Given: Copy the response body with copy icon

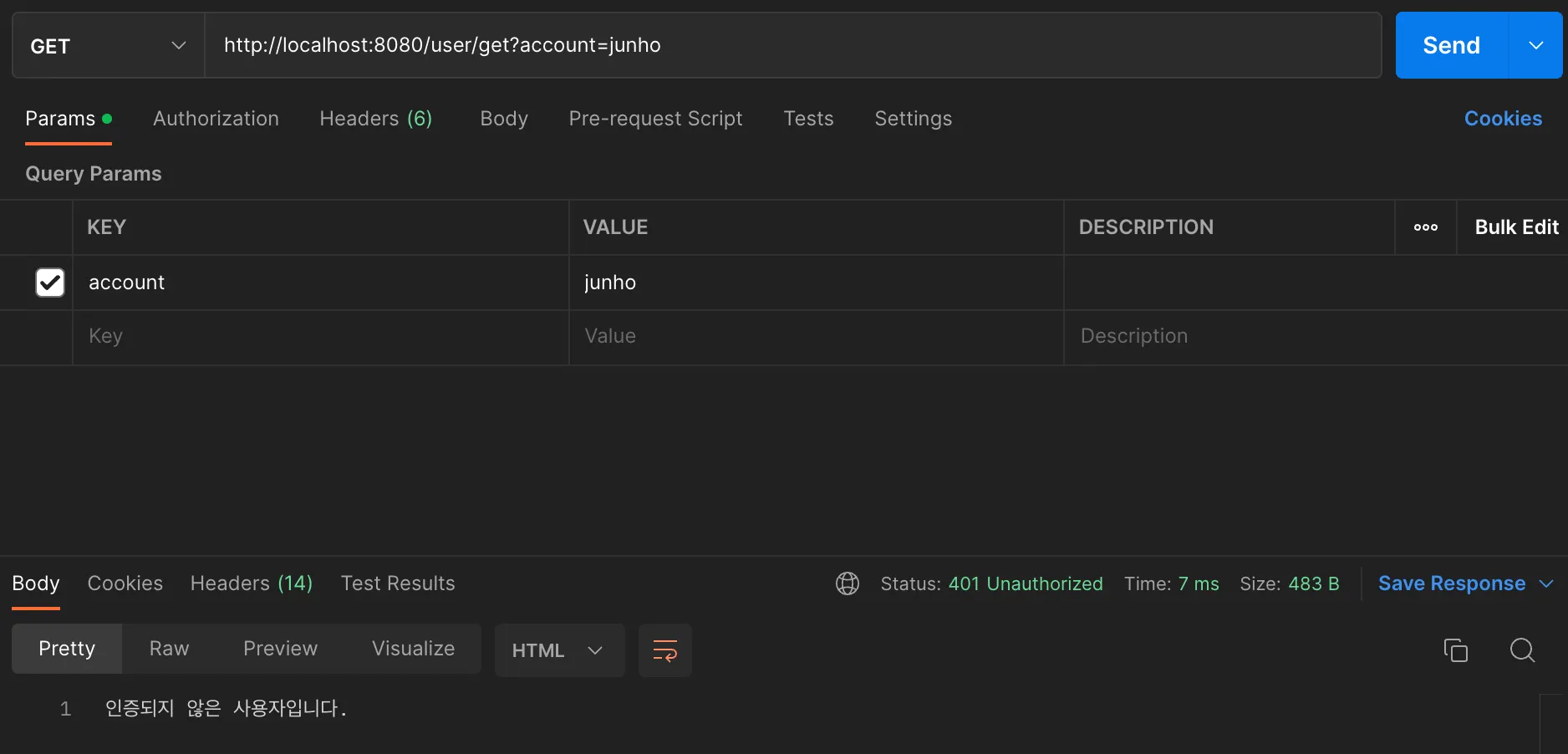Looking at the screenshot, I should 1455,650.
